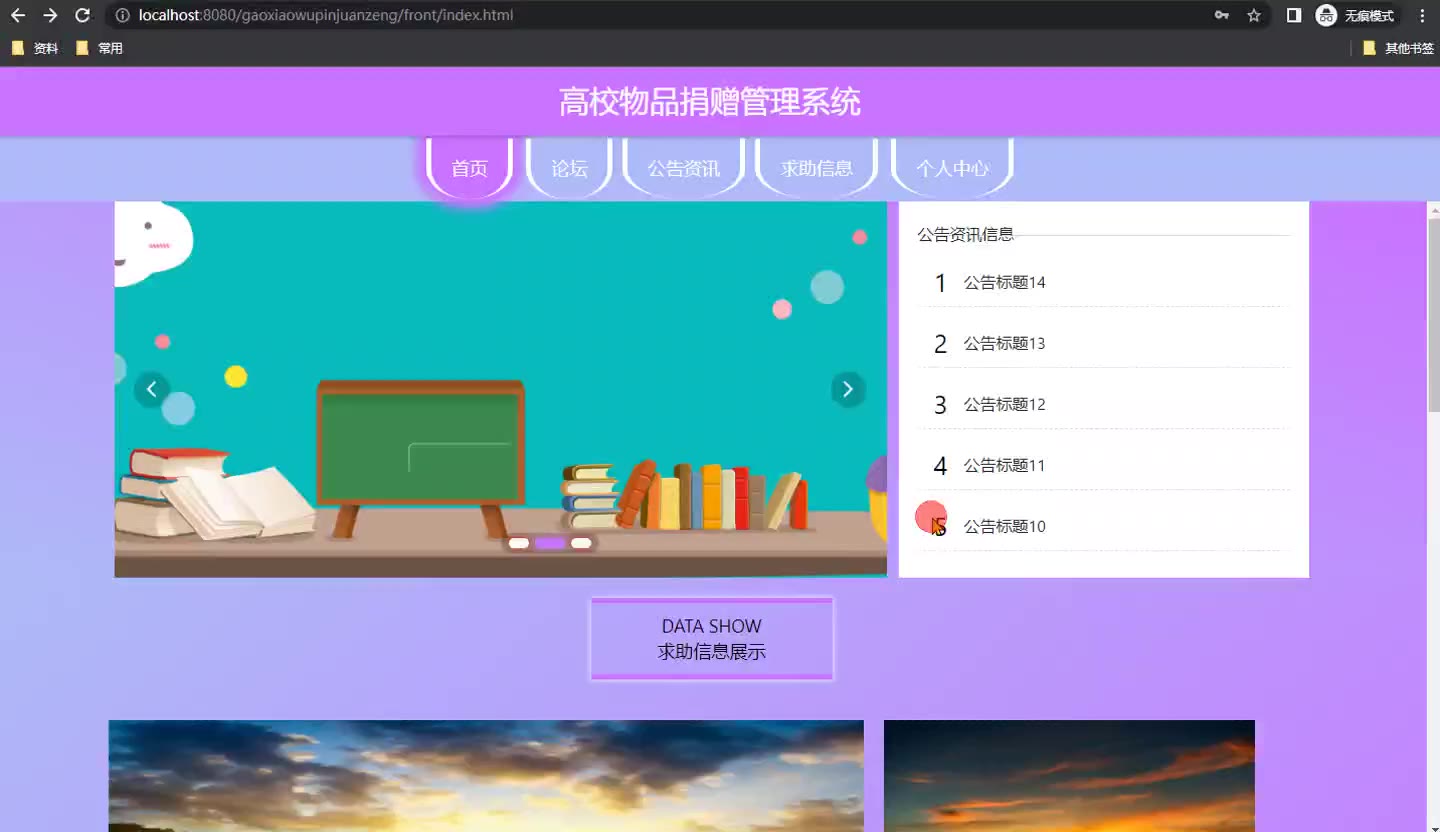Click the DATA SHOW 求助信息展示 banner
The image size is (1440, 832).
pos(712,639)
